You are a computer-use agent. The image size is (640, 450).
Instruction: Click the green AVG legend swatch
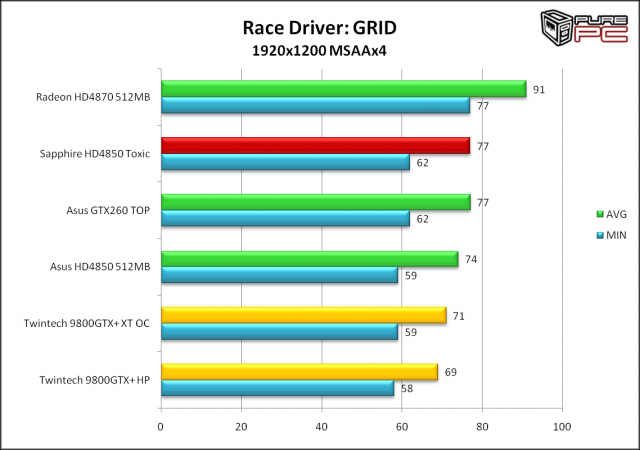pos(599,214)
